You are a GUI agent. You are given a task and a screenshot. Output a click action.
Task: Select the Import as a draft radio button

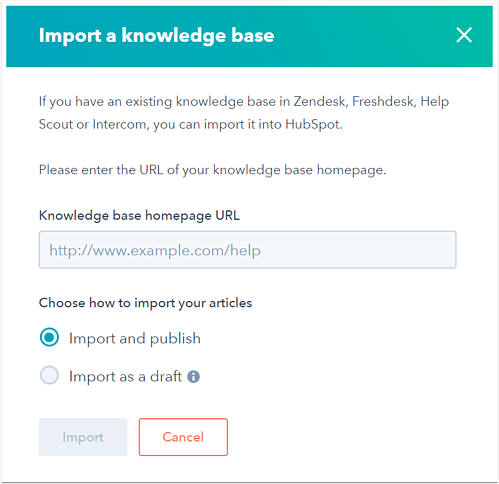click(49, 375)
